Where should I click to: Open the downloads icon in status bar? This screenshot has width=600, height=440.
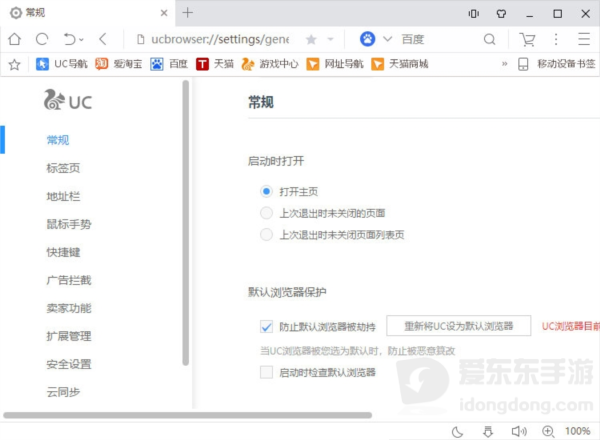(x=488, y=432)
